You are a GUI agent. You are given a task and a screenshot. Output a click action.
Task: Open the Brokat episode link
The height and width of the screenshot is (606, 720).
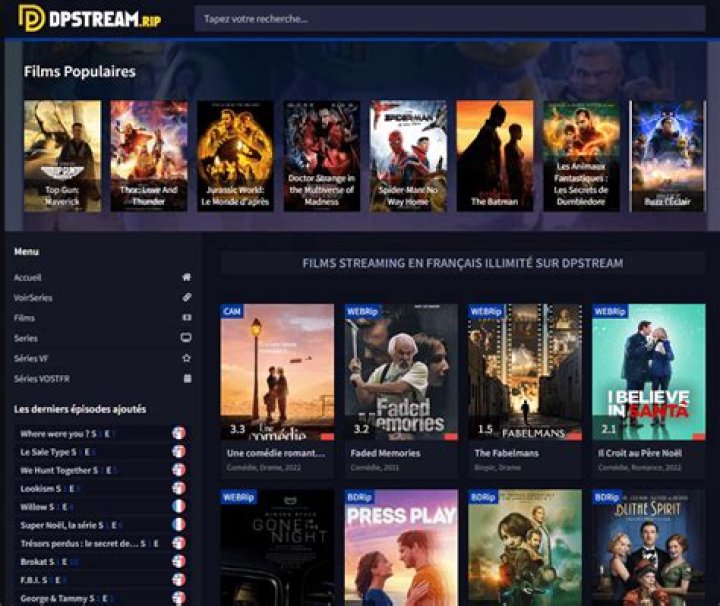pos(49,562)
